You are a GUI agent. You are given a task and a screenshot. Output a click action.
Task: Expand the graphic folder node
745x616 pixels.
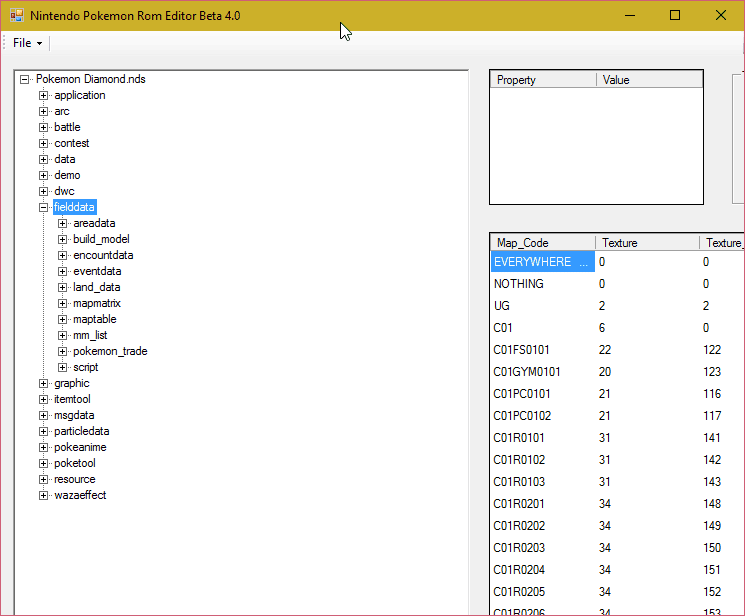coord(43,384)
